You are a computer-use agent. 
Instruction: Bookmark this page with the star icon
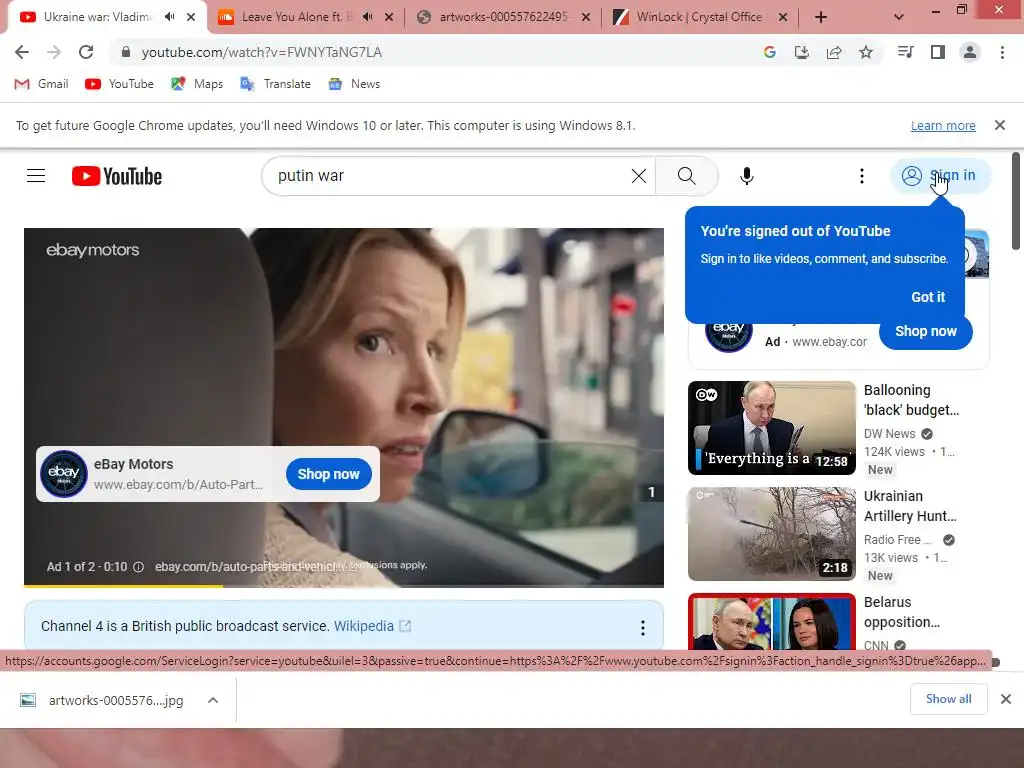(866, 52)
